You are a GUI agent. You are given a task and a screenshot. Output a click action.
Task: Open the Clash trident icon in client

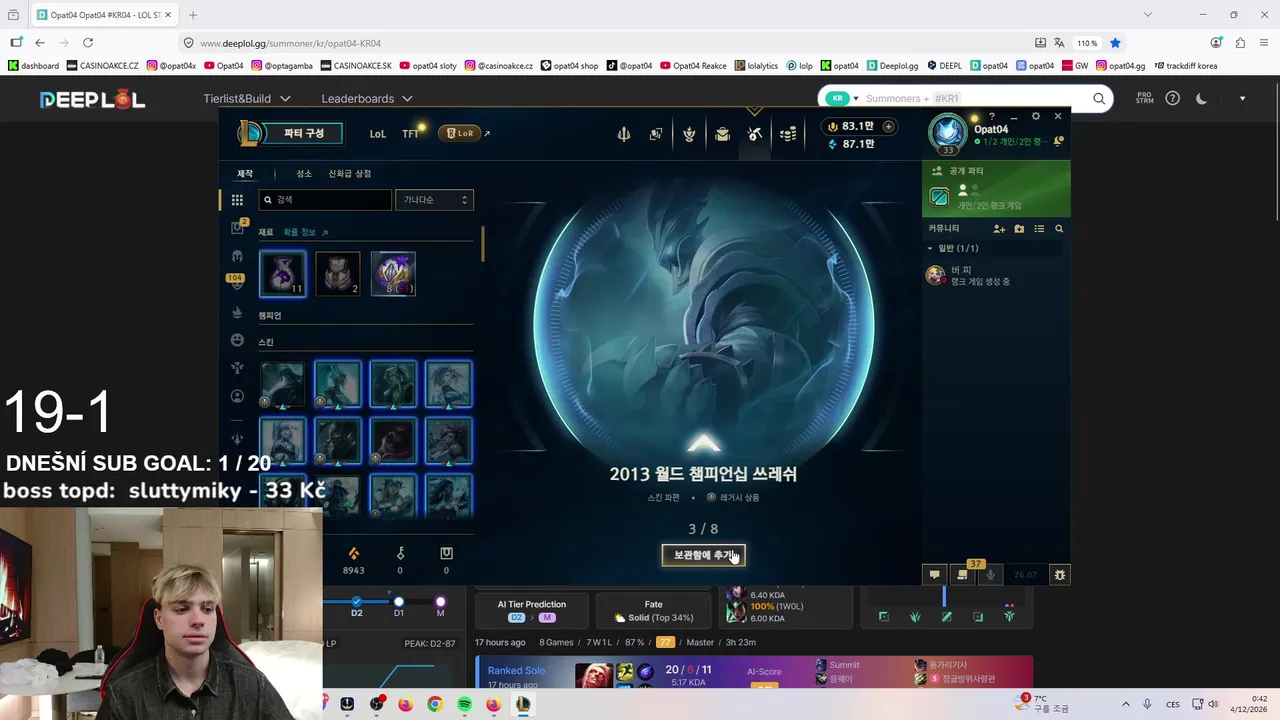pos(624,134)
